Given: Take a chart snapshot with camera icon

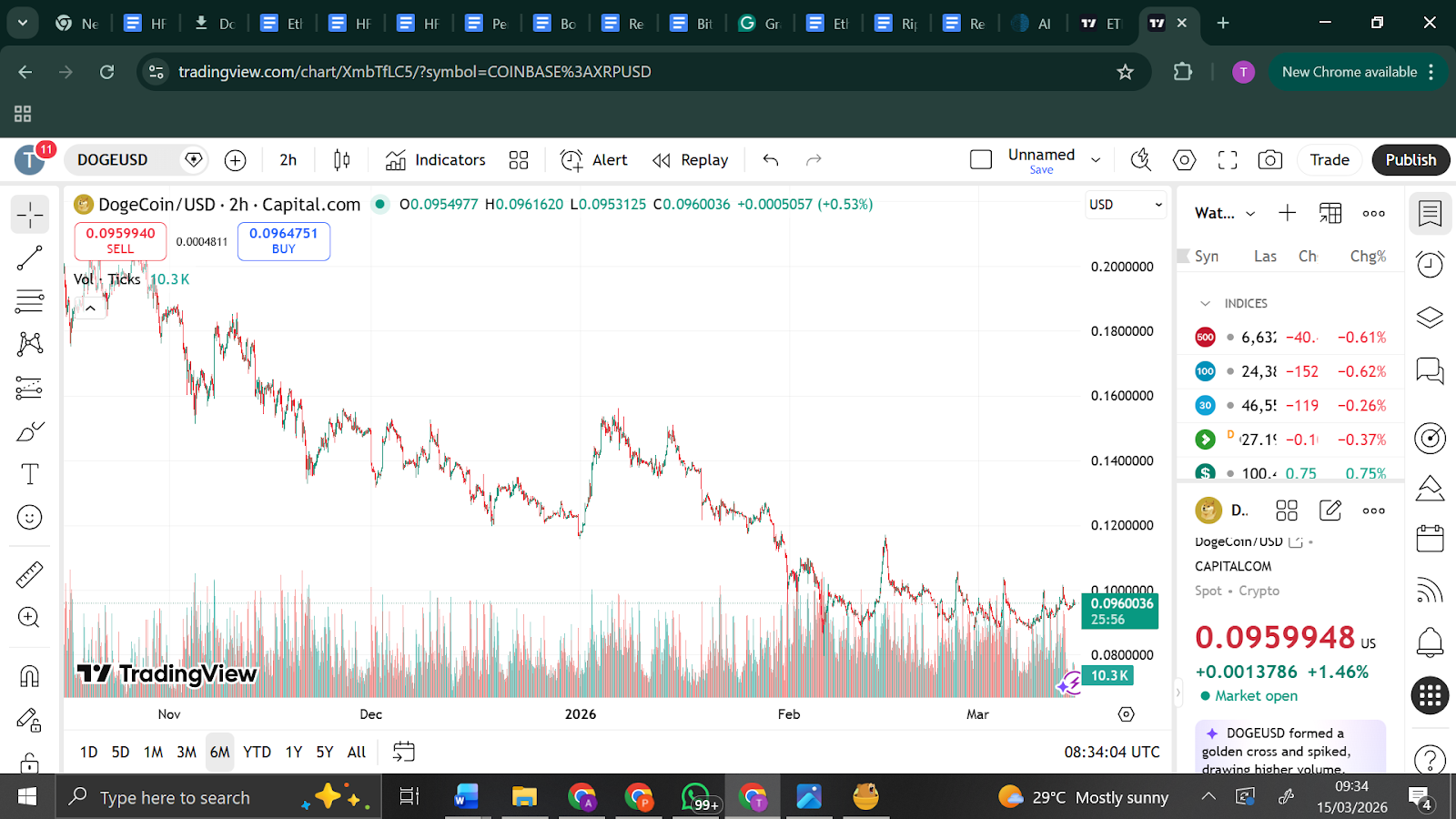Looking at the screenshot, I should point(1269,160).
